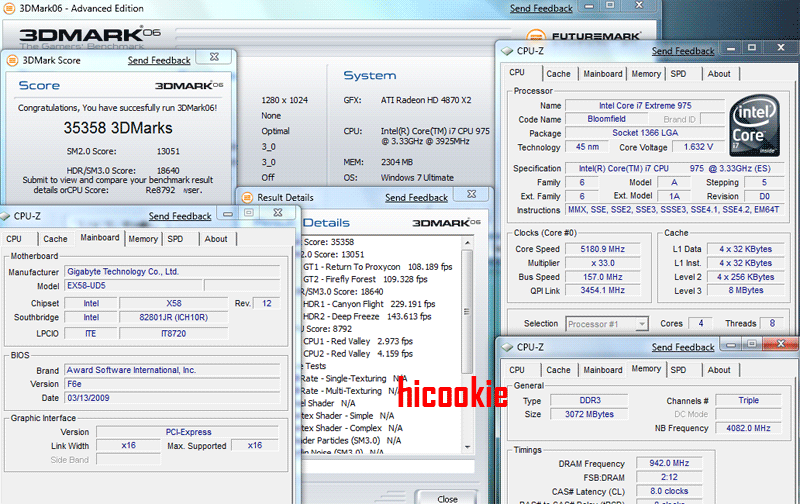Open Send Feedback in bottom-right CPU-Z window
Image resolution: width=800 pixels, height=504 pixels.
point(683,347)
